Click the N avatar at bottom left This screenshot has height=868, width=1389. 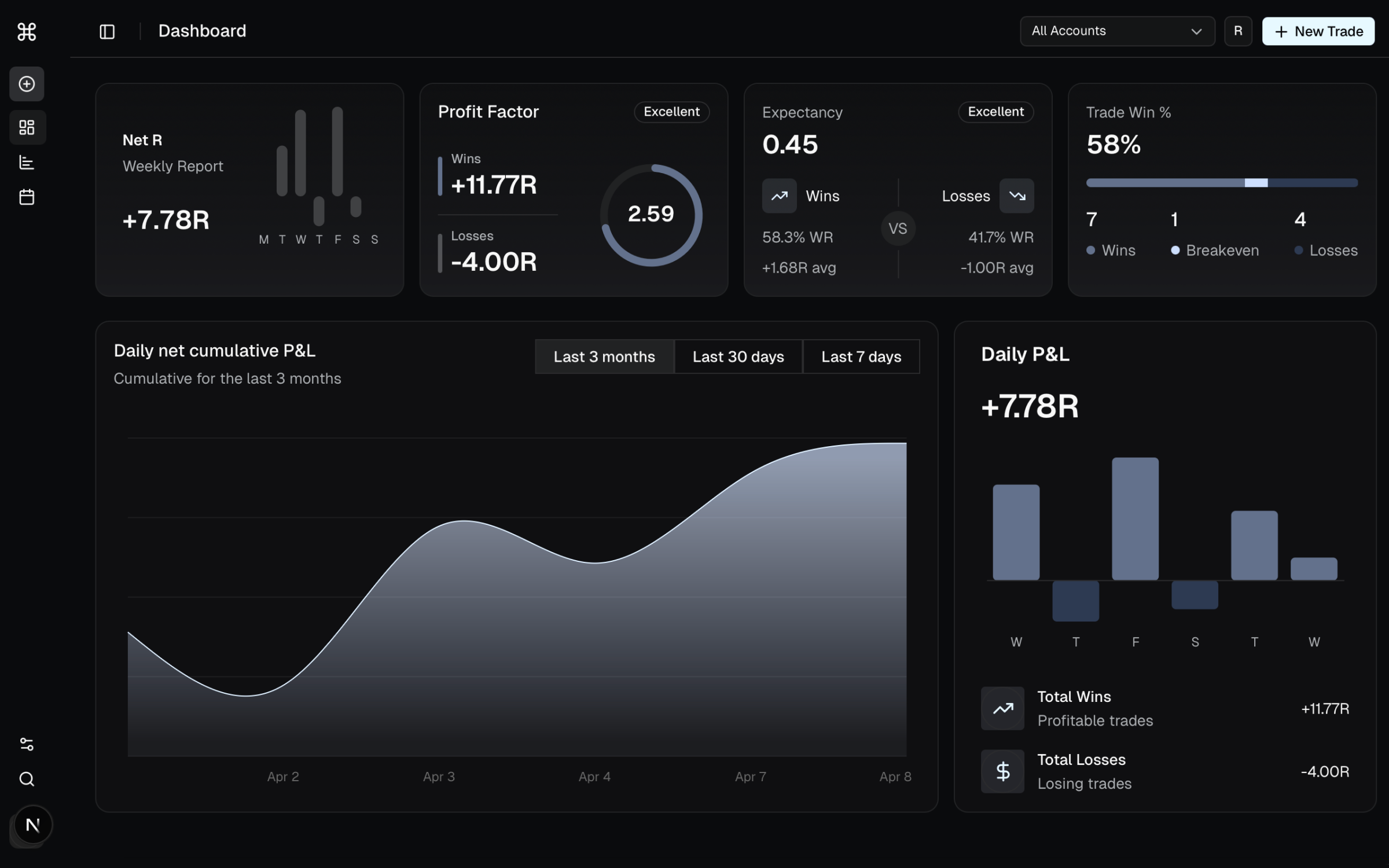coord(33,825)
